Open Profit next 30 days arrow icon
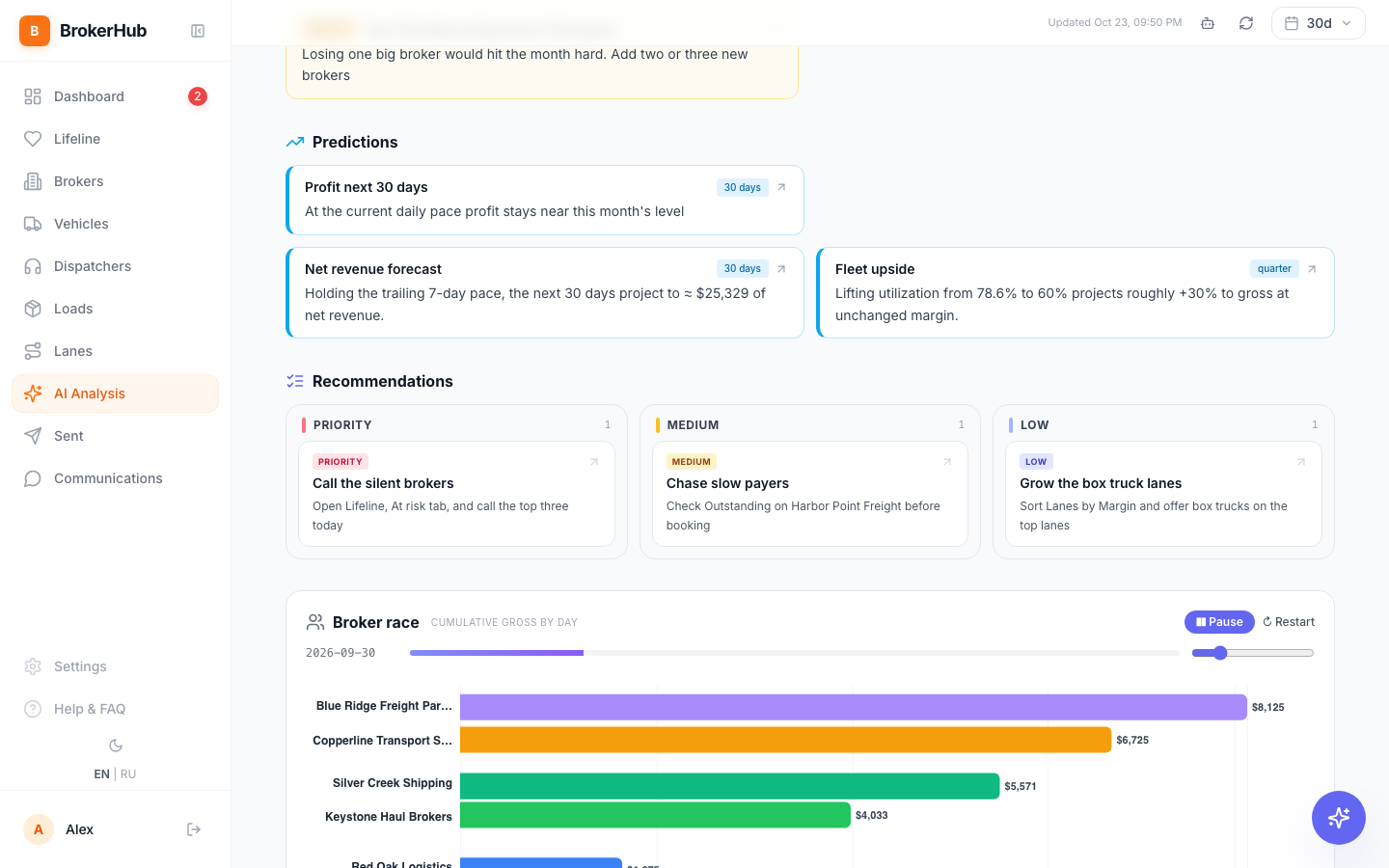This screenshot has height=868, width=1389. point(781,187)
